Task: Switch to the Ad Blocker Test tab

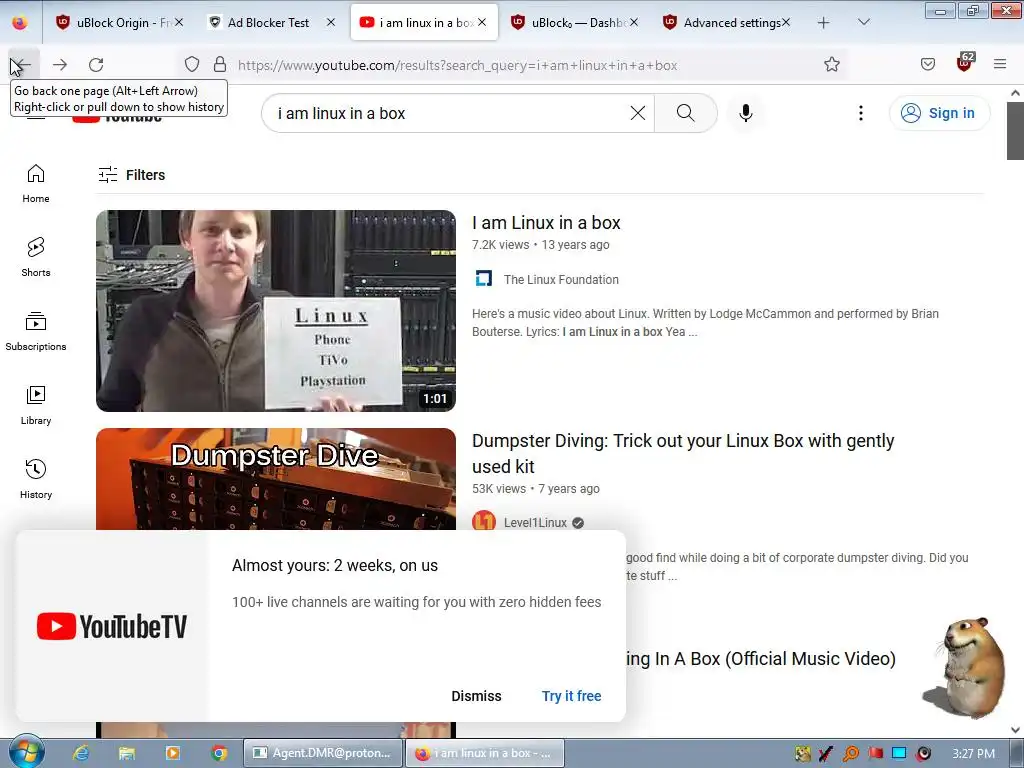Action: pos(268,22)
